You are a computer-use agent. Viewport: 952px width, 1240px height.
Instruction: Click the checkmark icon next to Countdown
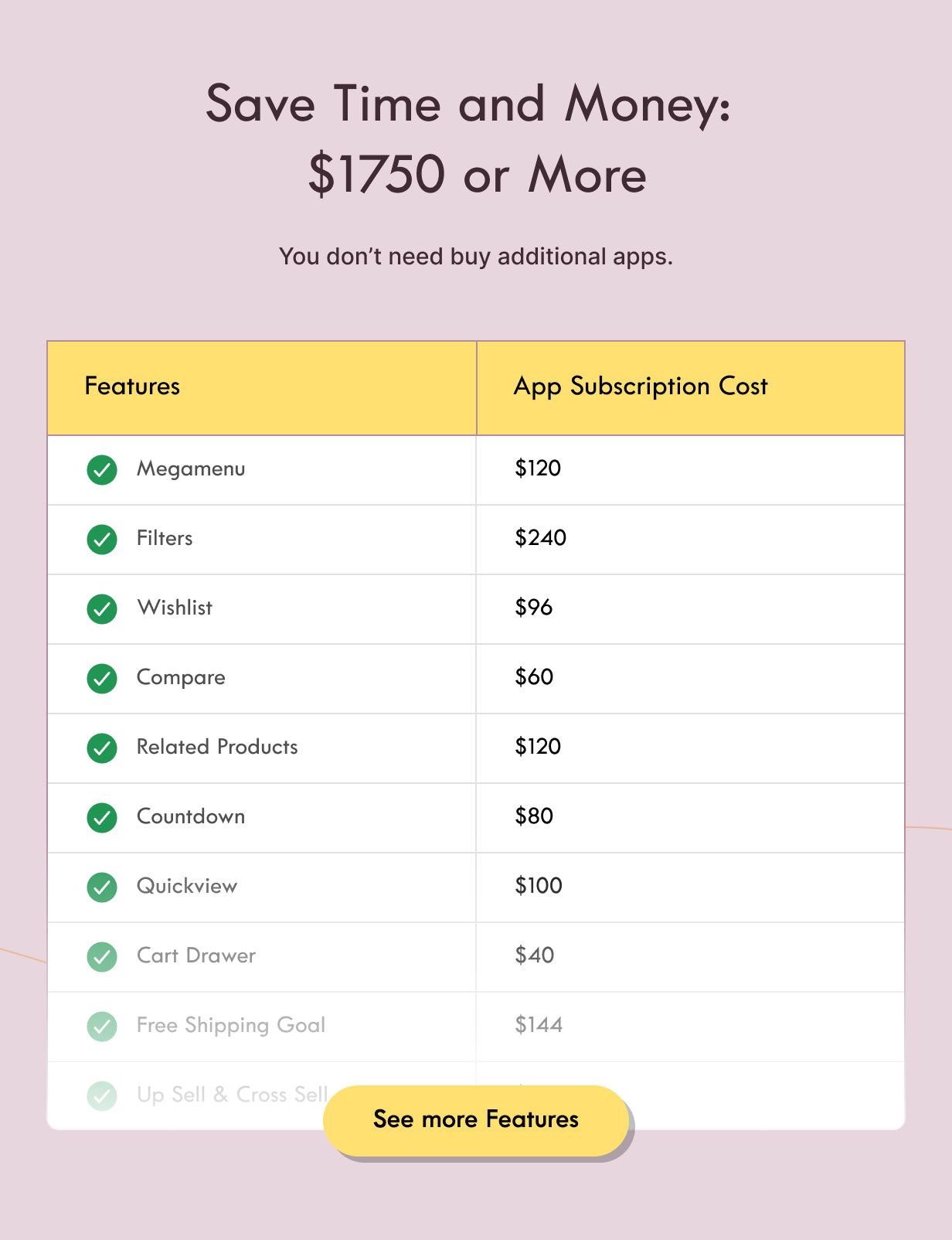(x=102, y=817)
